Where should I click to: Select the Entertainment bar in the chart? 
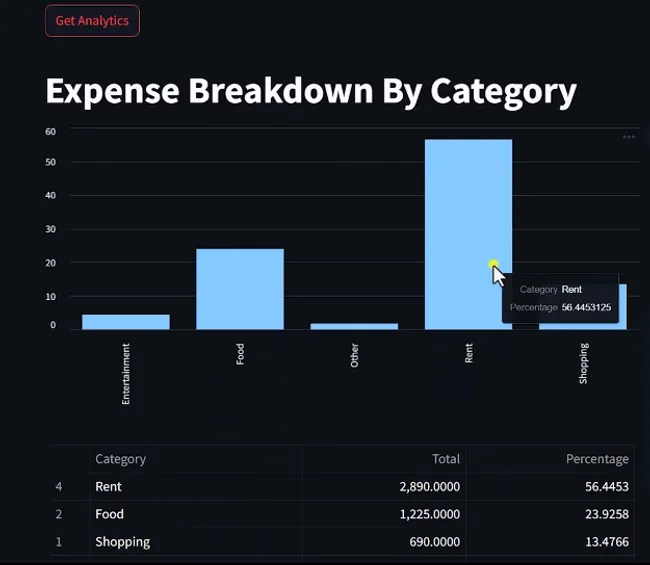tap(126, 322)
